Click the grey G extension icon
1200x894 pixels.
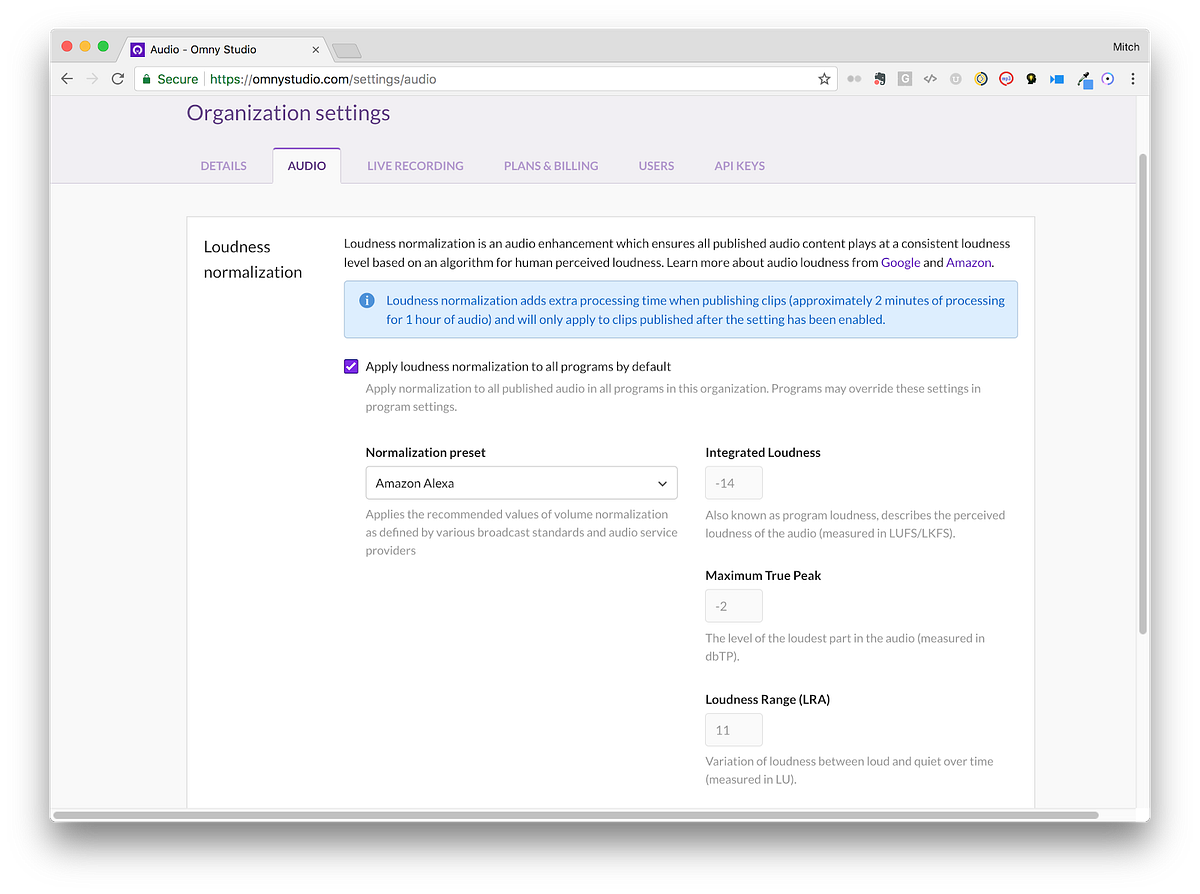click(x=905, y=79)
